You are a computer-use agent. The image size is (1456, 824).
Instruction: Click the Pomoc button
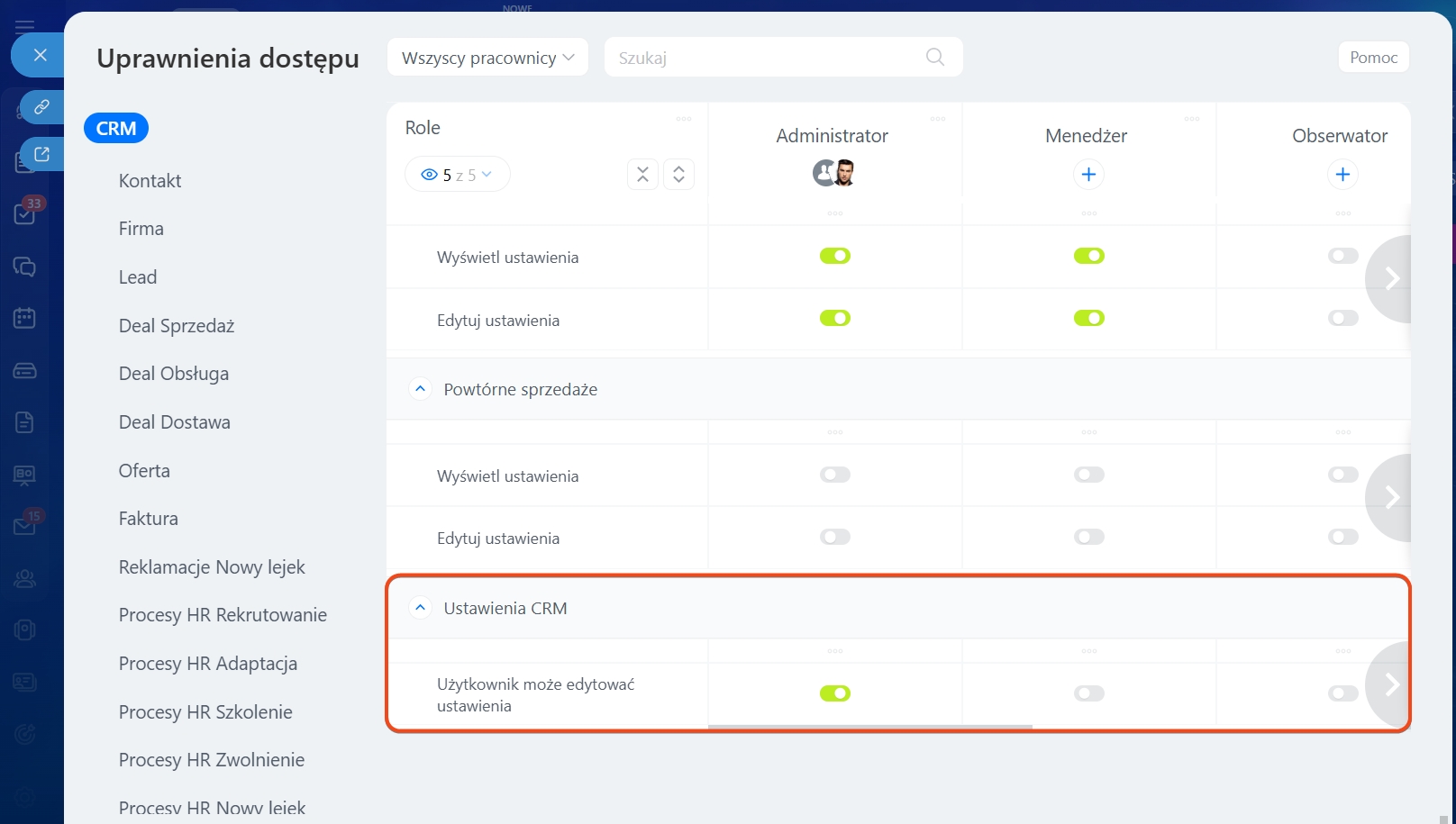pos(1373,58)
